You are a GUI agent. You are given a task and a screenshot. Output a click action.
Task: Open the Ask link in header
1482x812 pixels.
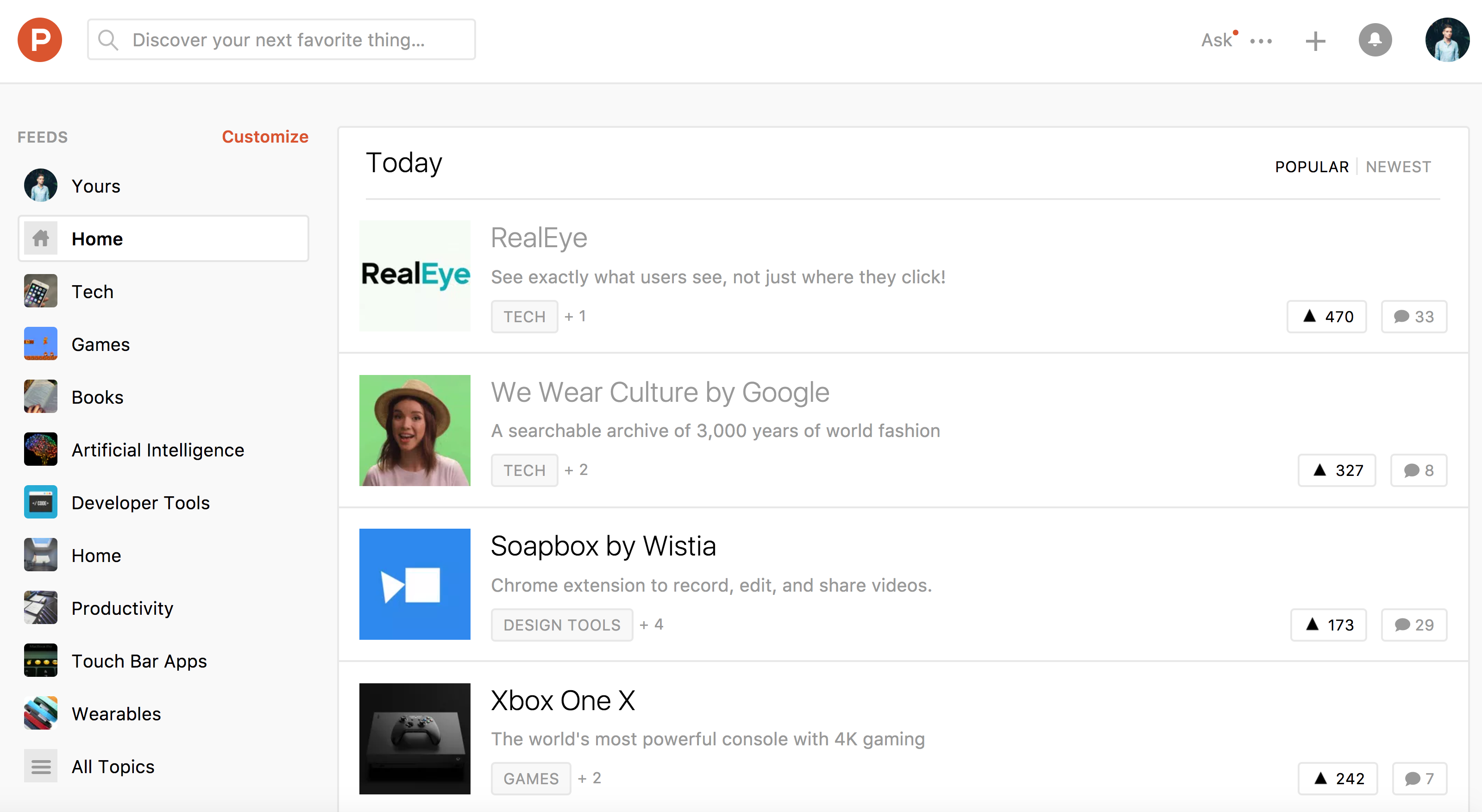click(1216, 40)
